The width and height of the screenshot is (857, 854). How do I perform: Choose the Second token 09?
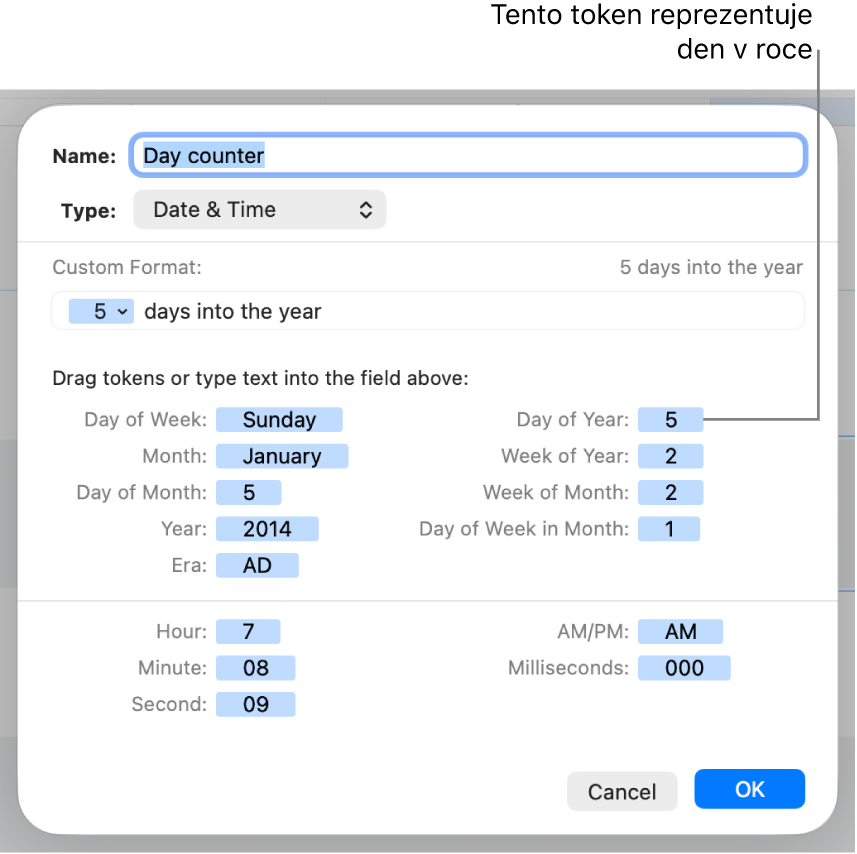click(255, 704)
